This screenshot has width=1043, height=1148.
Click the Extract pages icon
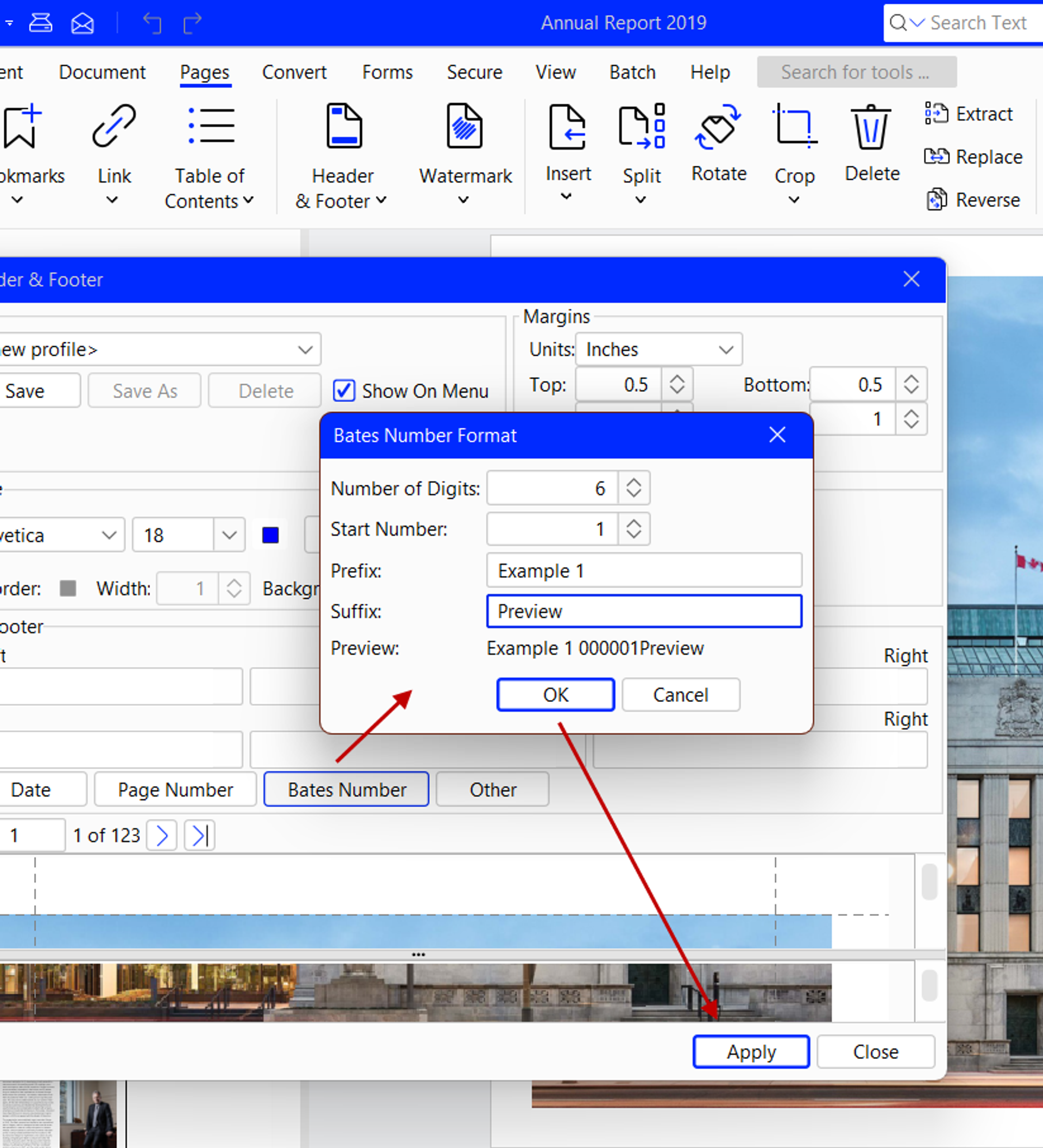tap(937, 114)
